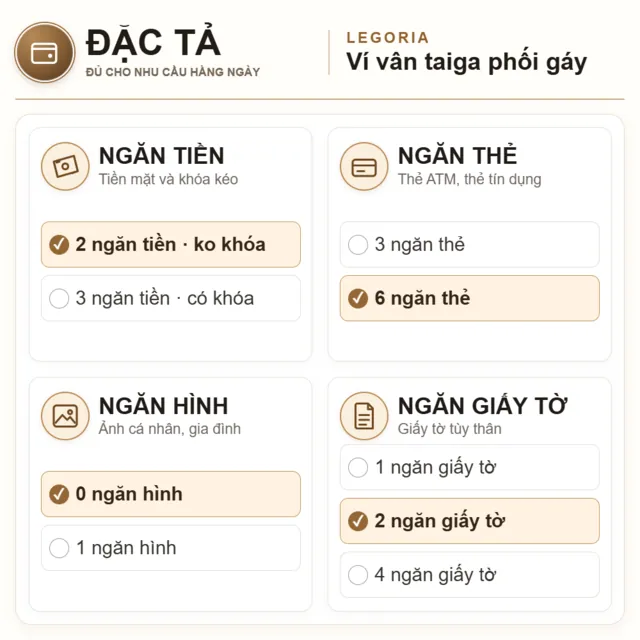Click checkmark icon on 6 ngăn thẻ option
640x640 pixels.
pos(358,298)
